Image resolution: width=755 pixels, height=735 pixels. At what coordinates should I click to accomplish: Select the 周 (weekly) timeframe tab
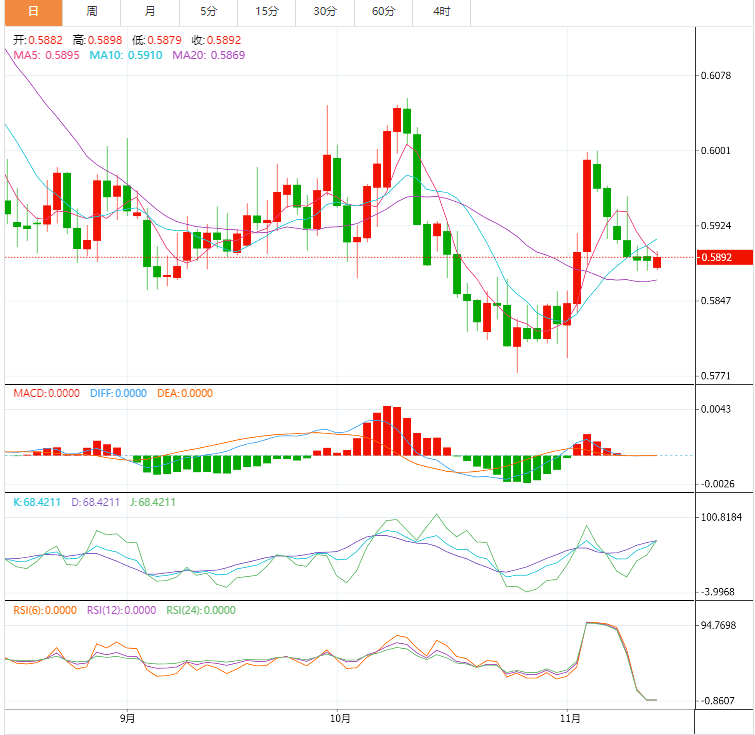(x=92, y=12)
